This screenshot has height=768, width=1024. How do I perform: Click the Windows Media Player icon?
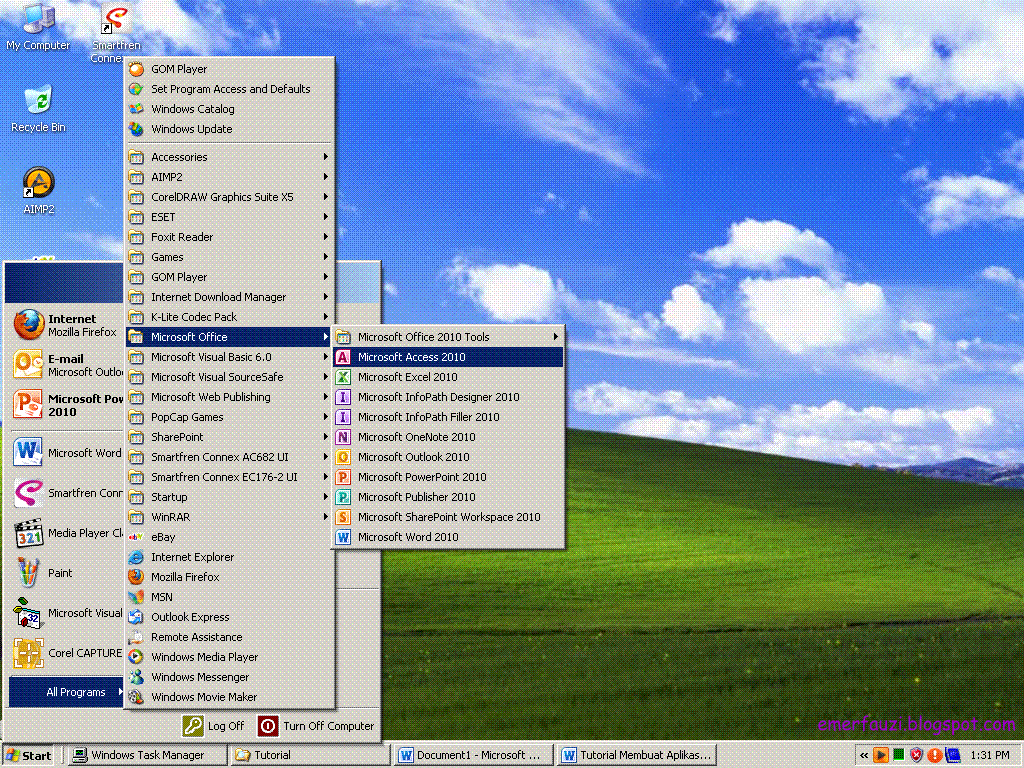[x=136, y=657]
